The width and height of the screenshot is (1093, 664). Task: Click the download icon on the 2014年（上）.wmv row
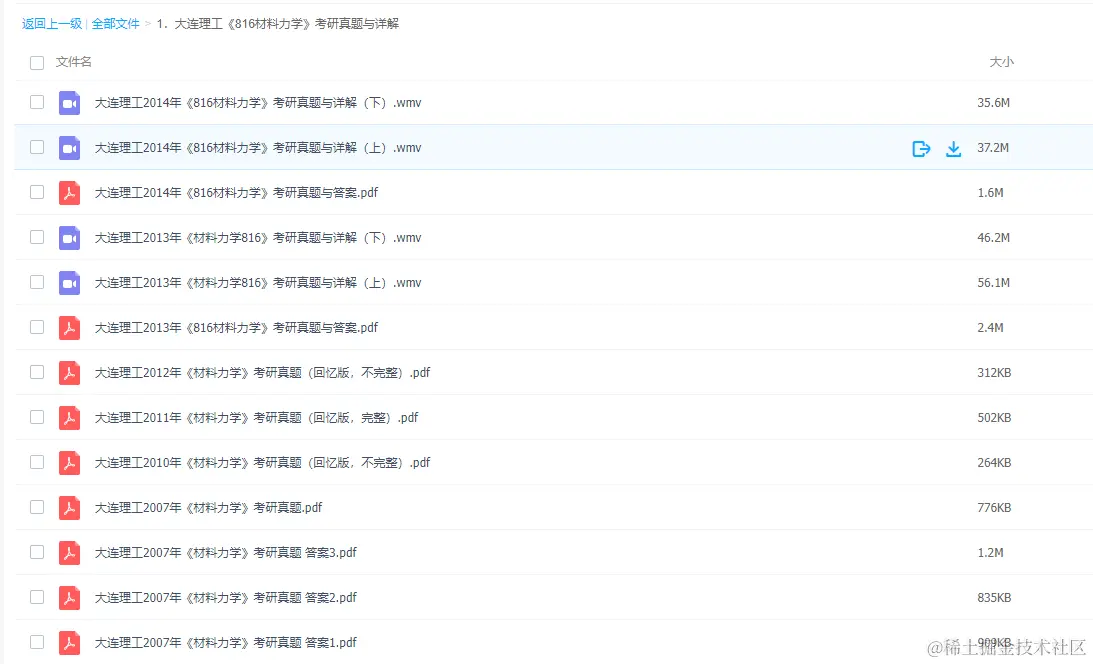[x=953, y=148]
